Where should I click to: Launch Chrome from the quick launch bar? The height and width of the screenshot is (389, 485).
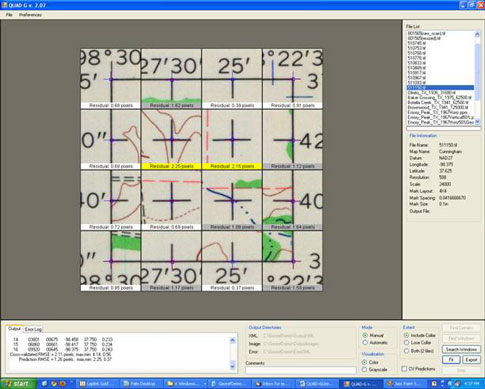[x=54, y=384]
